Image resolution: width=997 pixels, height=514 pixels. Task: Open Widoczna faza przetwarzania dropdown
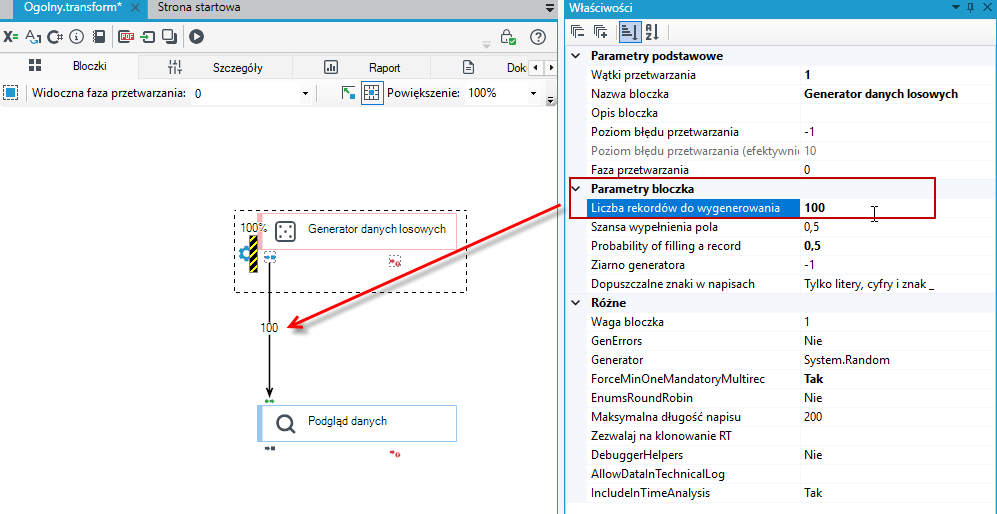304,94
